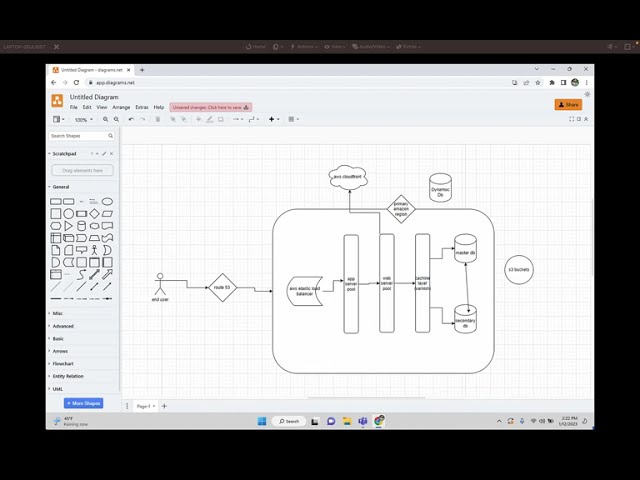
Task: Edit scratchpad with the pencil icon
Action: 104,154
